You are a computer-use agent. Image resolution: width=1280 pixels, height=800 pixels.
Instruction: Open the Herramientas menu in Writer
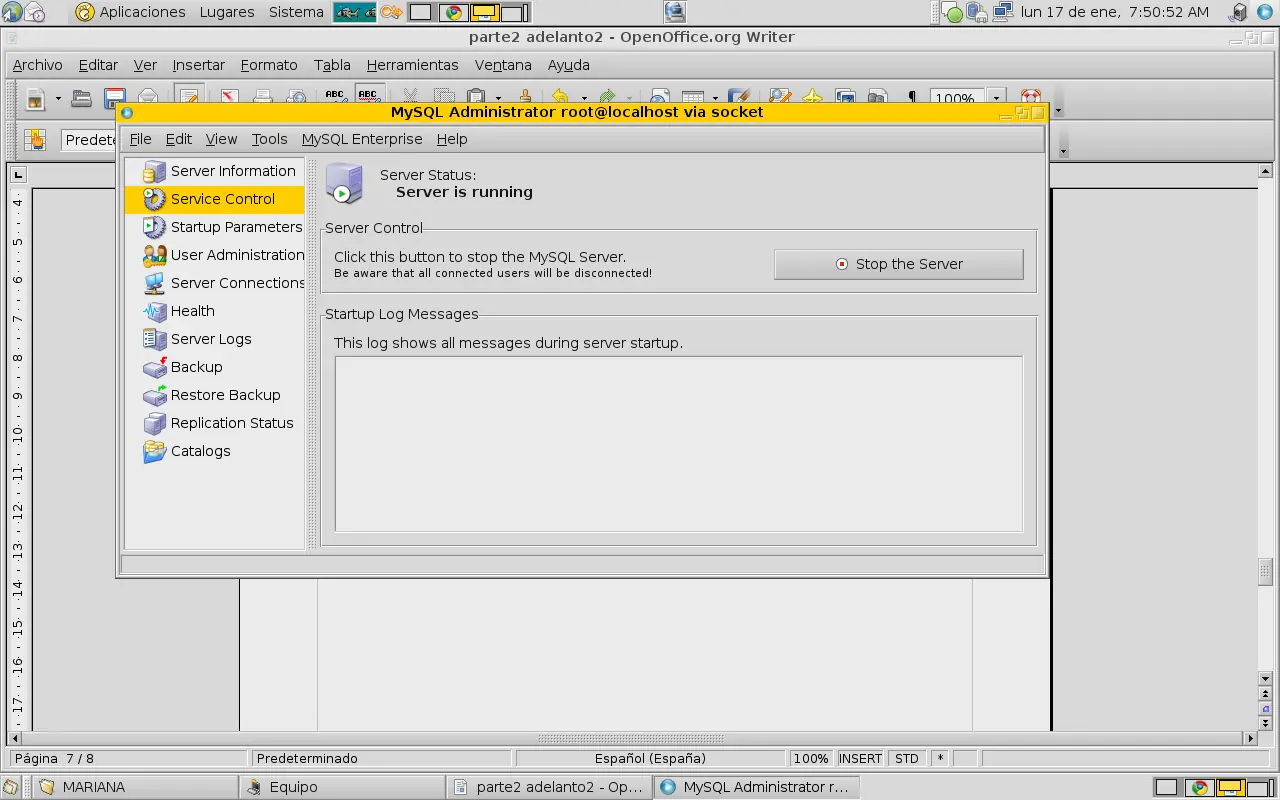(412, 65)
